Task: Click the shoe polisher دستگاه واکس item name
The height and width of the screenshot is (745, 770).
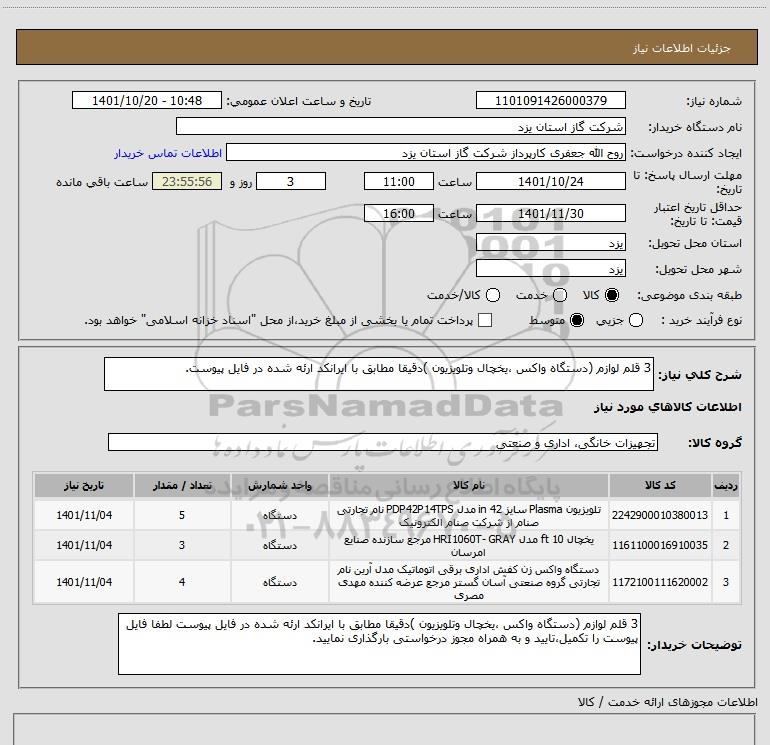Action: click(x=468, y=582)
